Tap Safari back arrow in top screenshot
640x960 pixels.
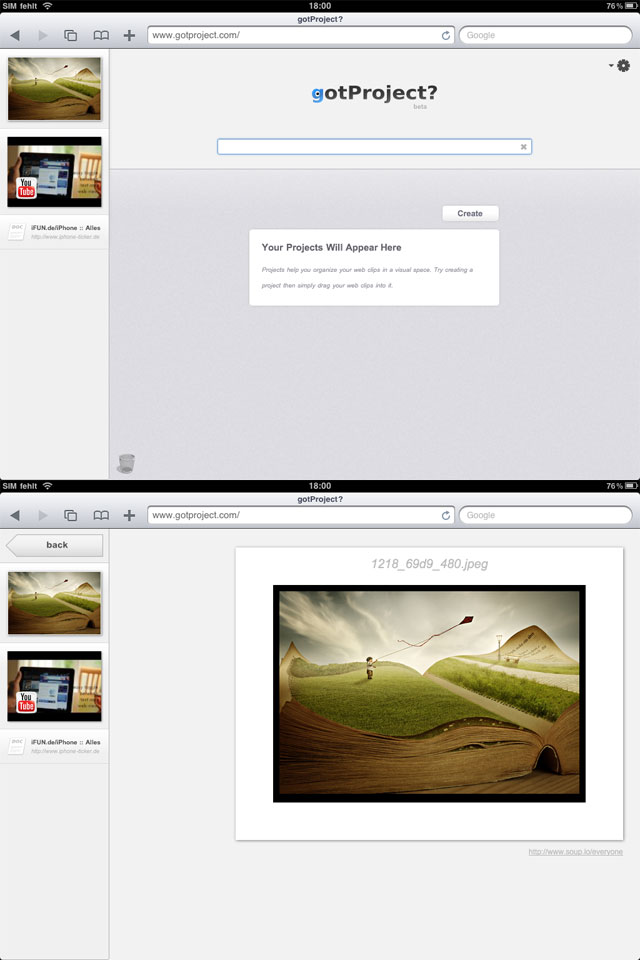click(15, 36)
